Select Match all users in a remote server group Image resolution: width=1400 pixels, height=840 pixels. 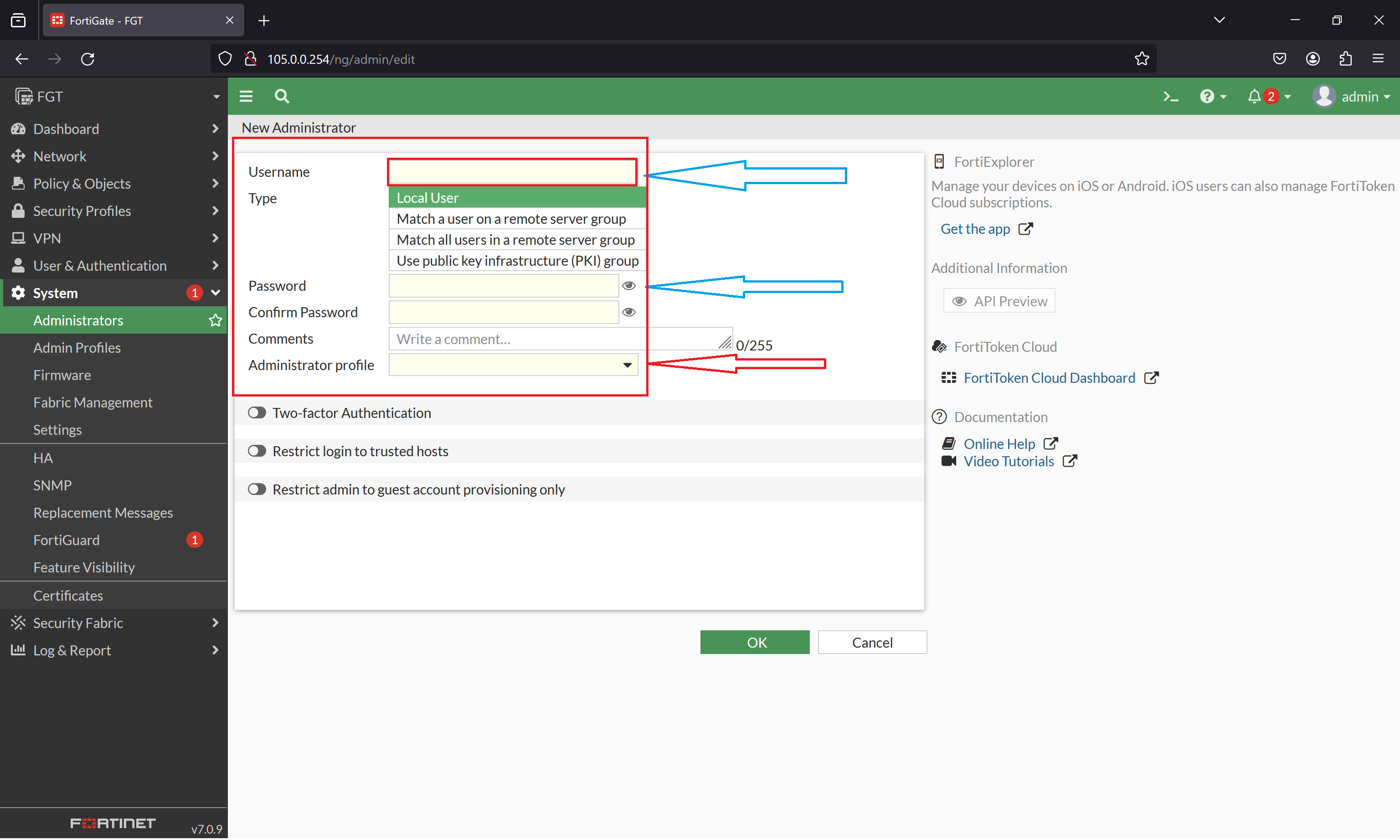pos(515,239)
